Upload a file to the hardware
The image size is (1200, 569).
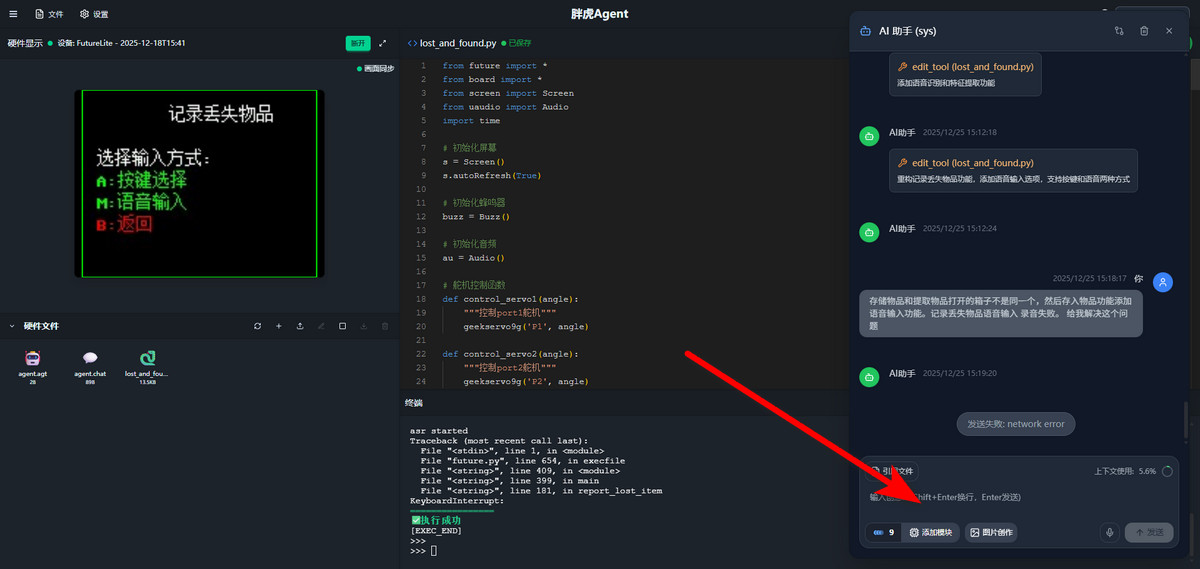(300, 326)
